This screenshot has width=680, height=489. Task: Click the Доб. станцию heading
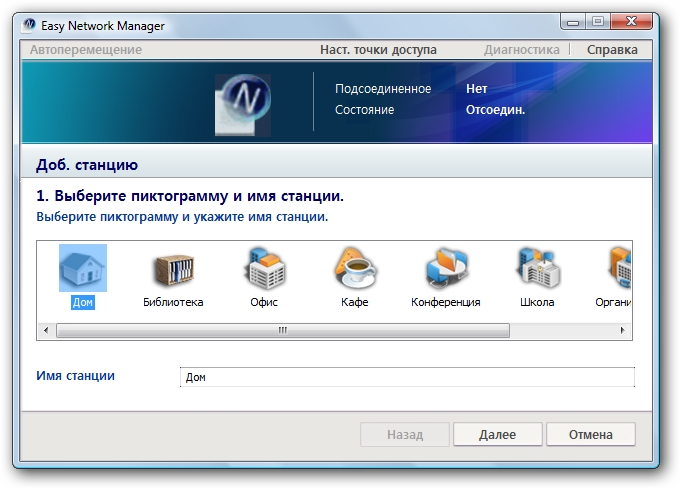(x=87, y=165)
